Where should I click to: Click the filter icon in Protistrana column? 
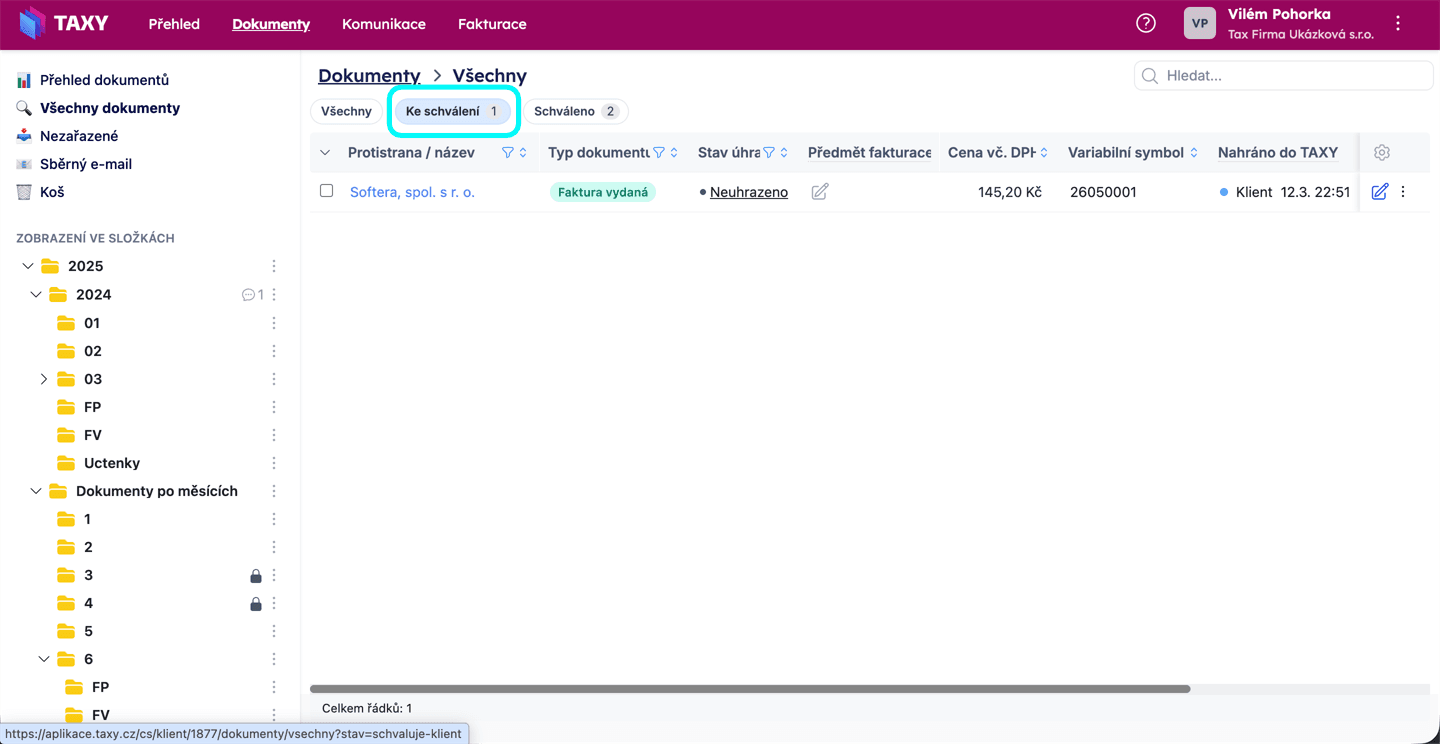coord(507,153)
